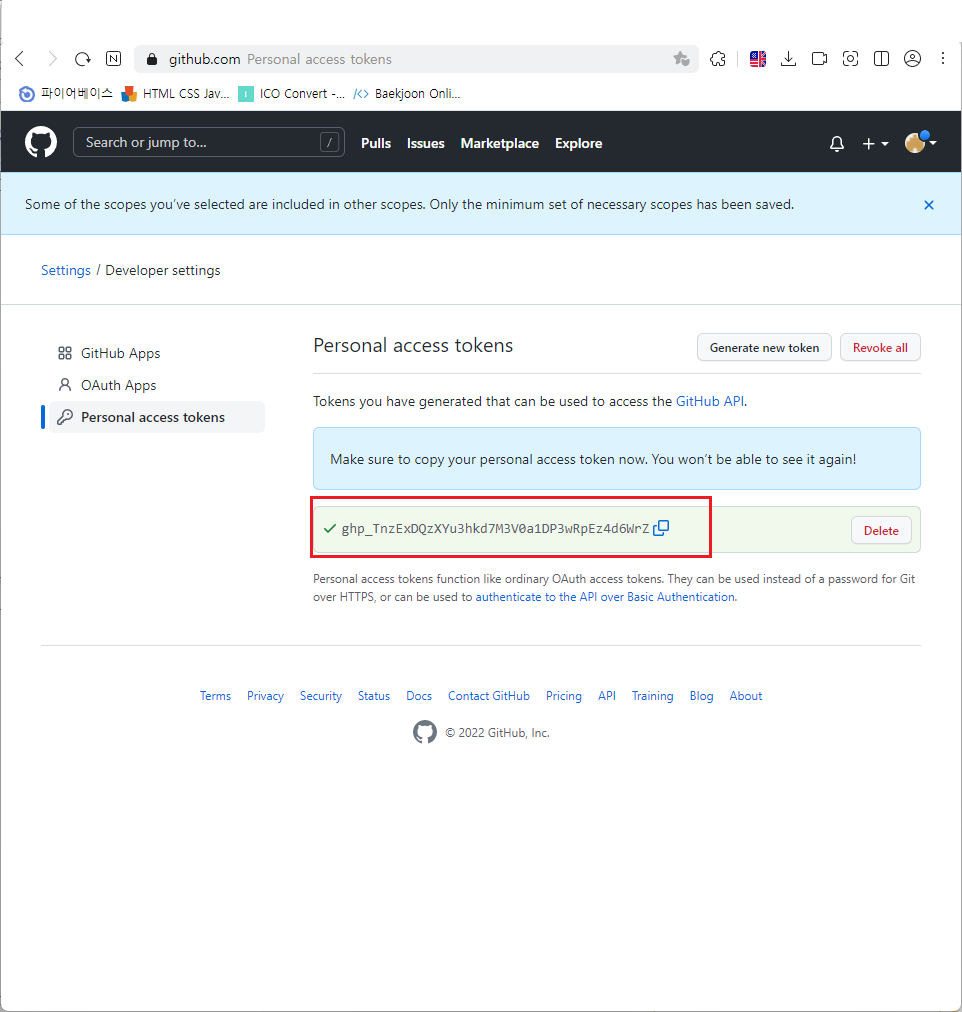Open the ICO Convert bookmark

click(292, 94)
